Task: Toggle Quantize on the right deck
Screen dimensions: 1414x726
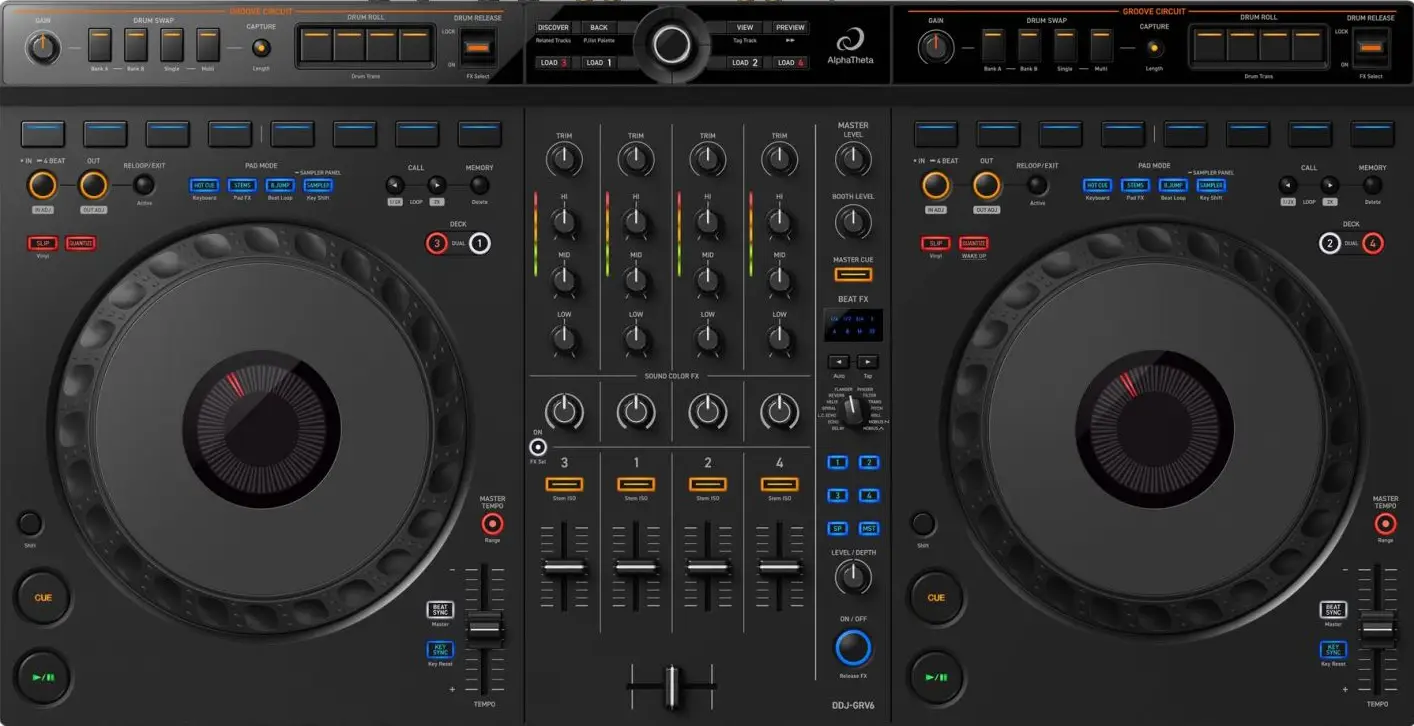Action: [974, 243]
